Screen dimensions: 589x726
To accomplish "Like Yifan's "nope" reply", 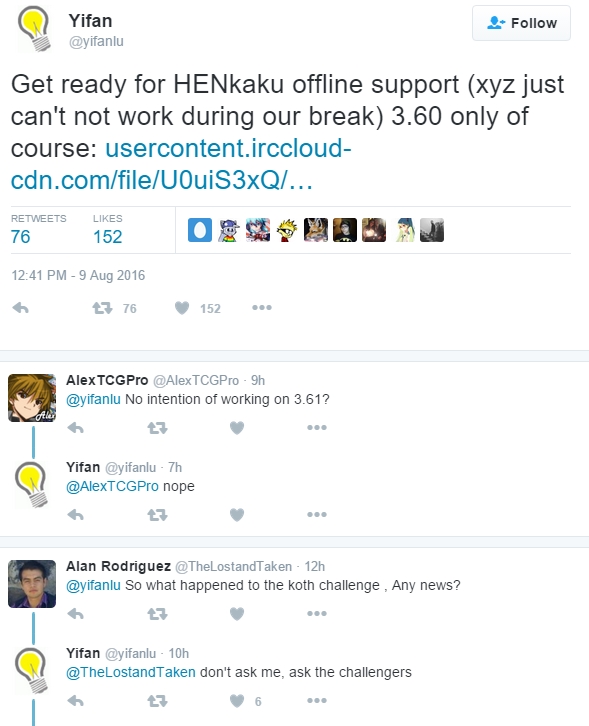I will [237, 515].
